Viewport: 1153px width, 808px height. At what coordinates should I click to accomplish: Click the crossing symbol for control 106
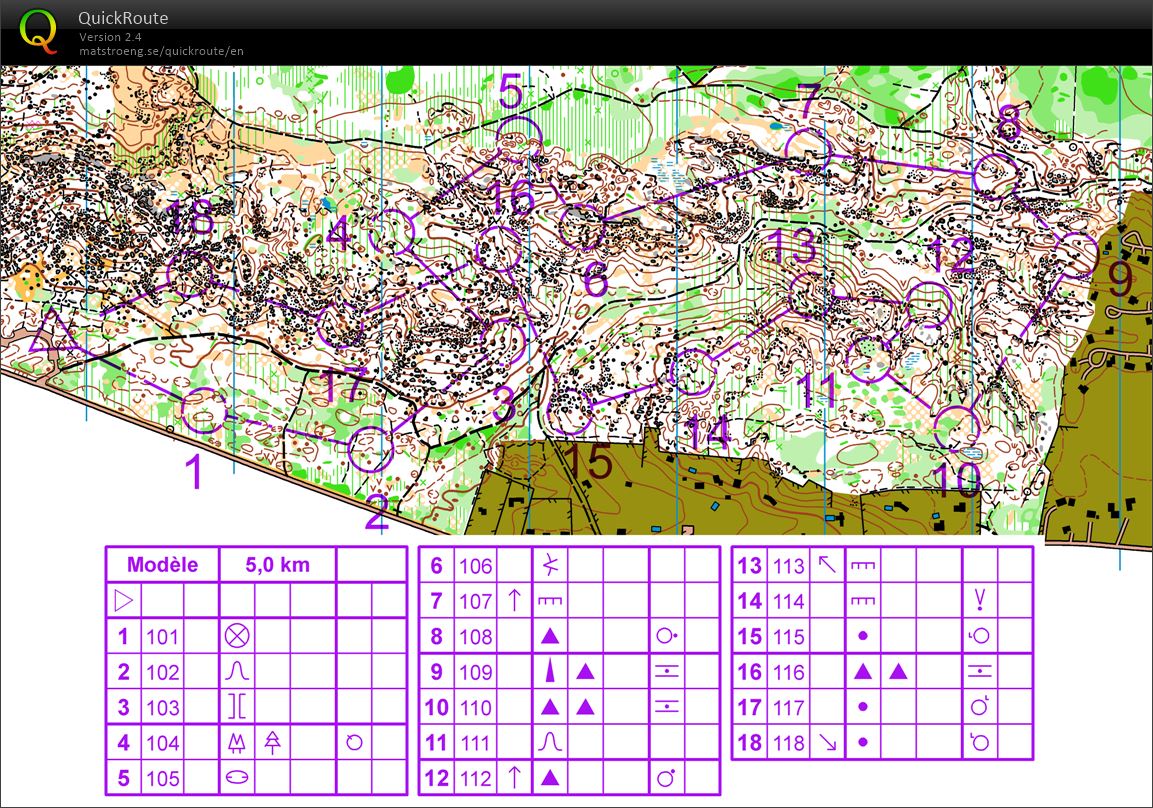550,566
